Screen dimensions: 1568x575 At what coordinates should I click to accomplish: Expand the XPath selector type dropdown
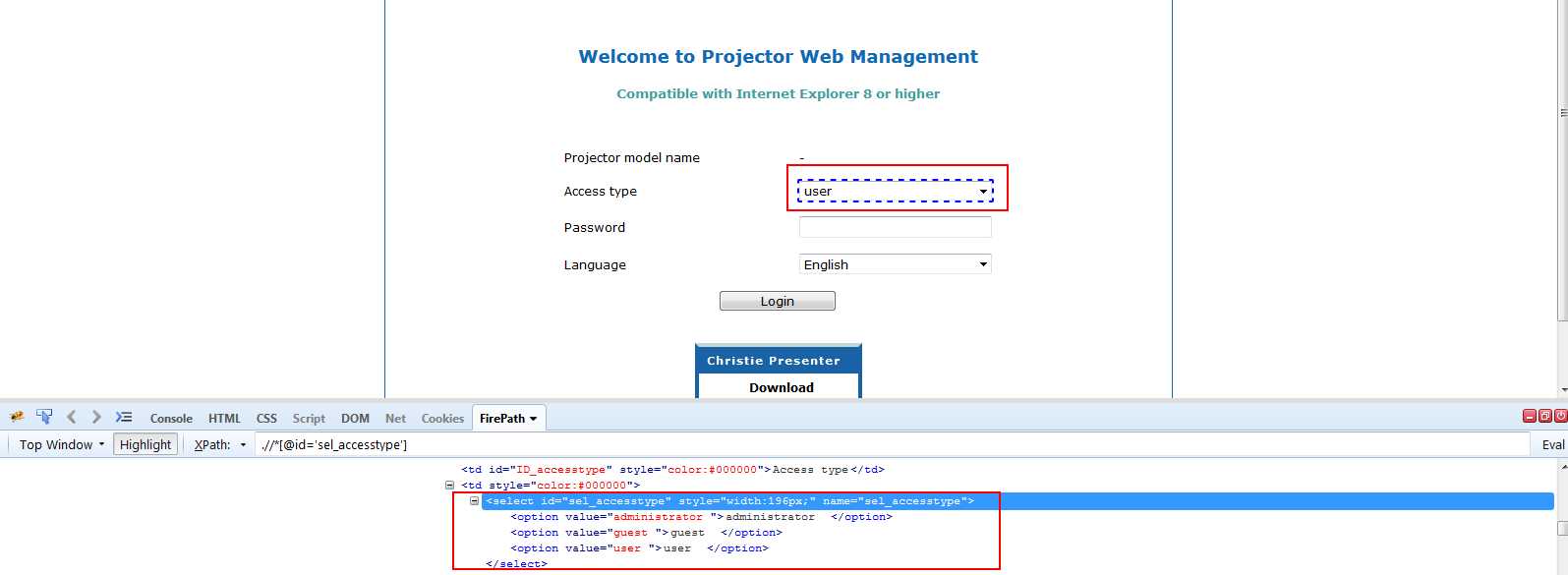[x=220, y=444]
